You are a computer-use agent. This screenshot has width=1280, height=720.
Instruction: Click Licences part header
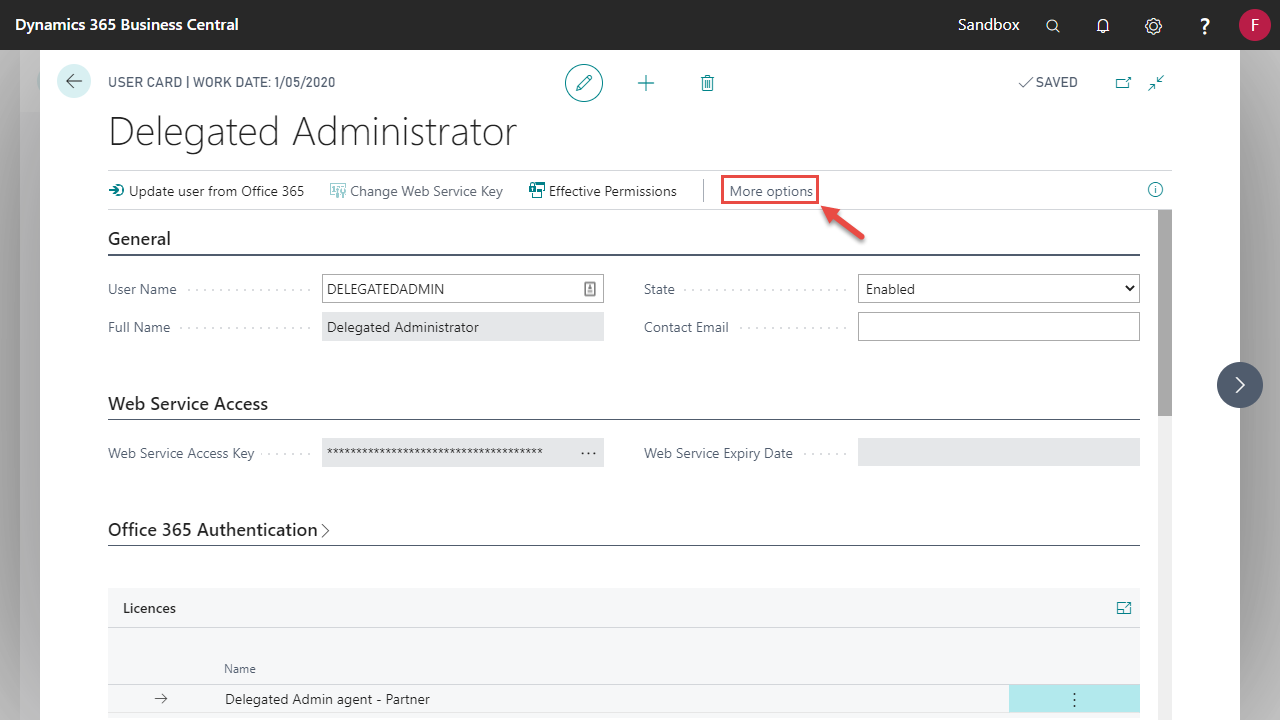tap(149, 608)
